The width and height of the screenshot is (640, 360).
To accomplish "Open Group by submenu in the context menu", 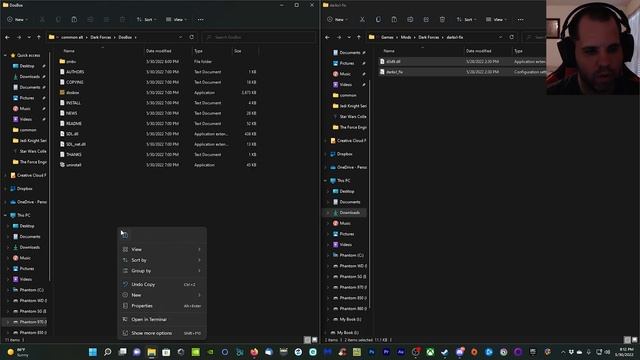I will 162,271.
